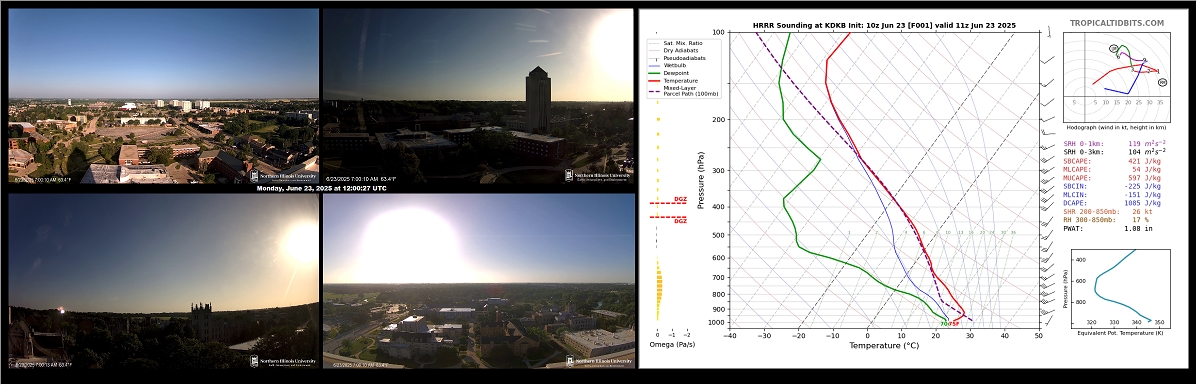Click the NIU logo in top-right webcam image
This screenshot has width=1197, height=385.
coord(598,176)
